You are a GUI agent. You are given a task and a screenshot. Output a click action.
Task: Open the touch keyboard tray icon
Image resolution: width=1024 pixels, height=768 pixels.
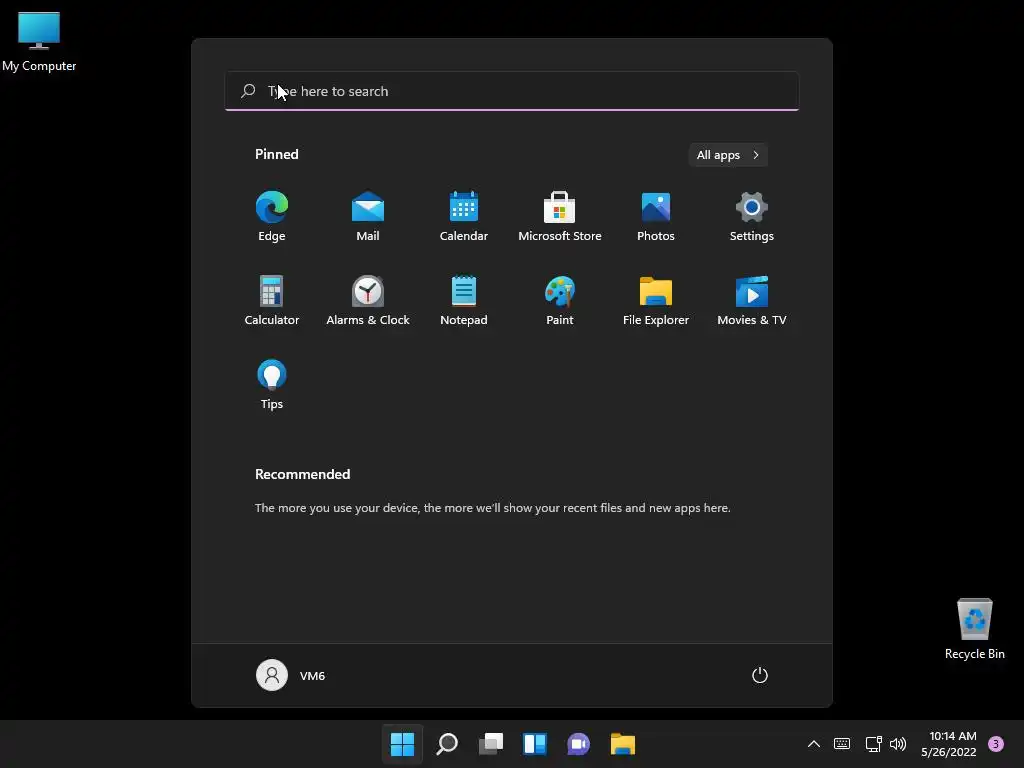pos(842,744)
